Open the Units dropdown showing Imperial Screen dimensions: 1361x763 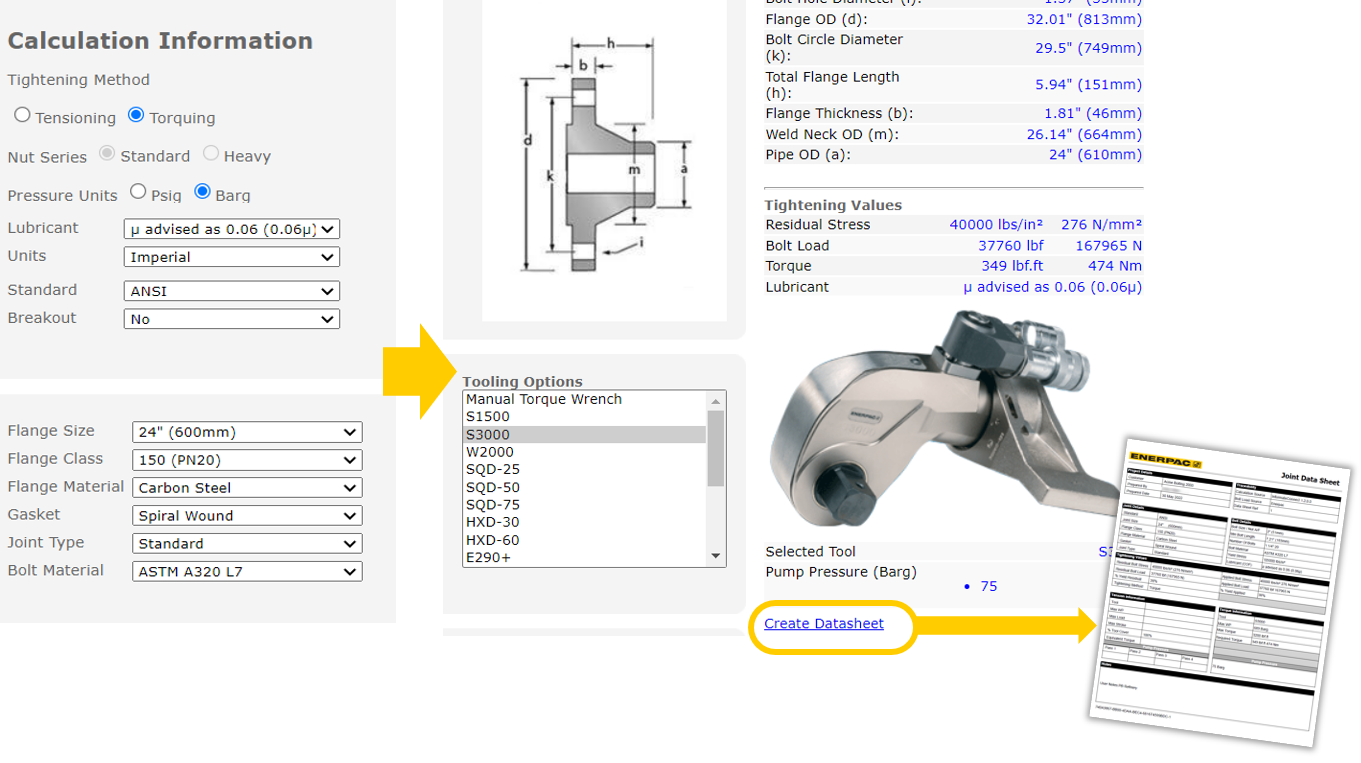coord(231,257)
